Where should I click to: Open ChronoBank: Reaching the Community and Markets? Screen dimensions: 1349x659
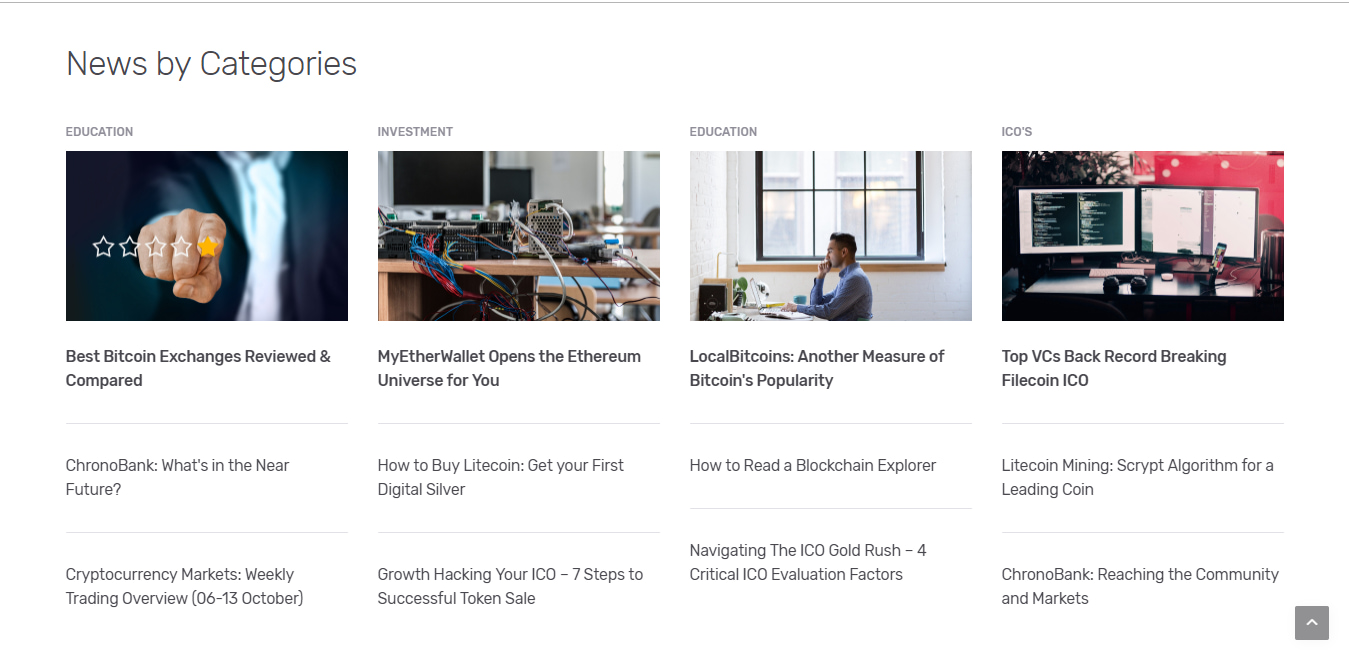coord(1140,586)
